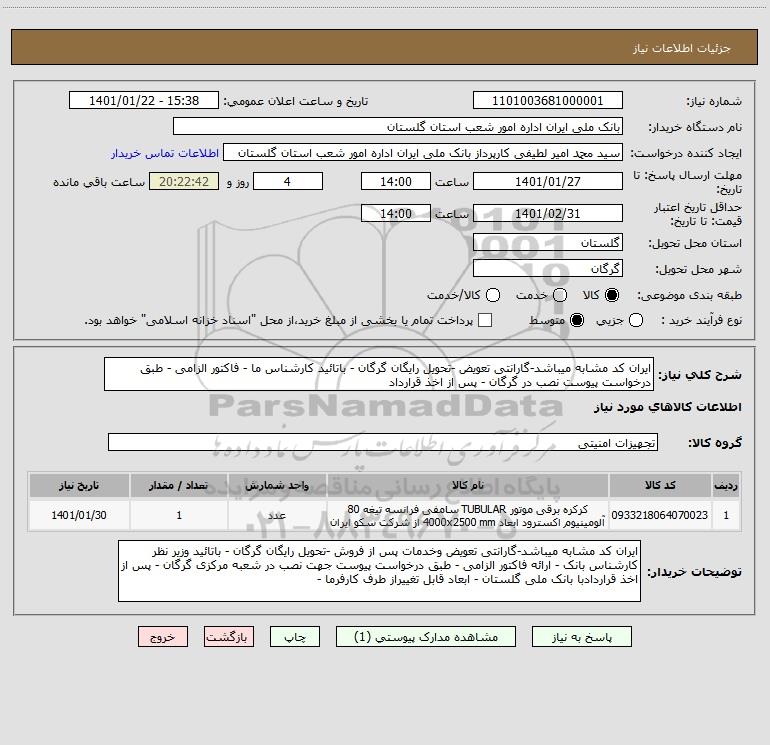Choose جزیی purchase process option
The width and height of the screenshot is (770, 745).
(x=636, y=320)
